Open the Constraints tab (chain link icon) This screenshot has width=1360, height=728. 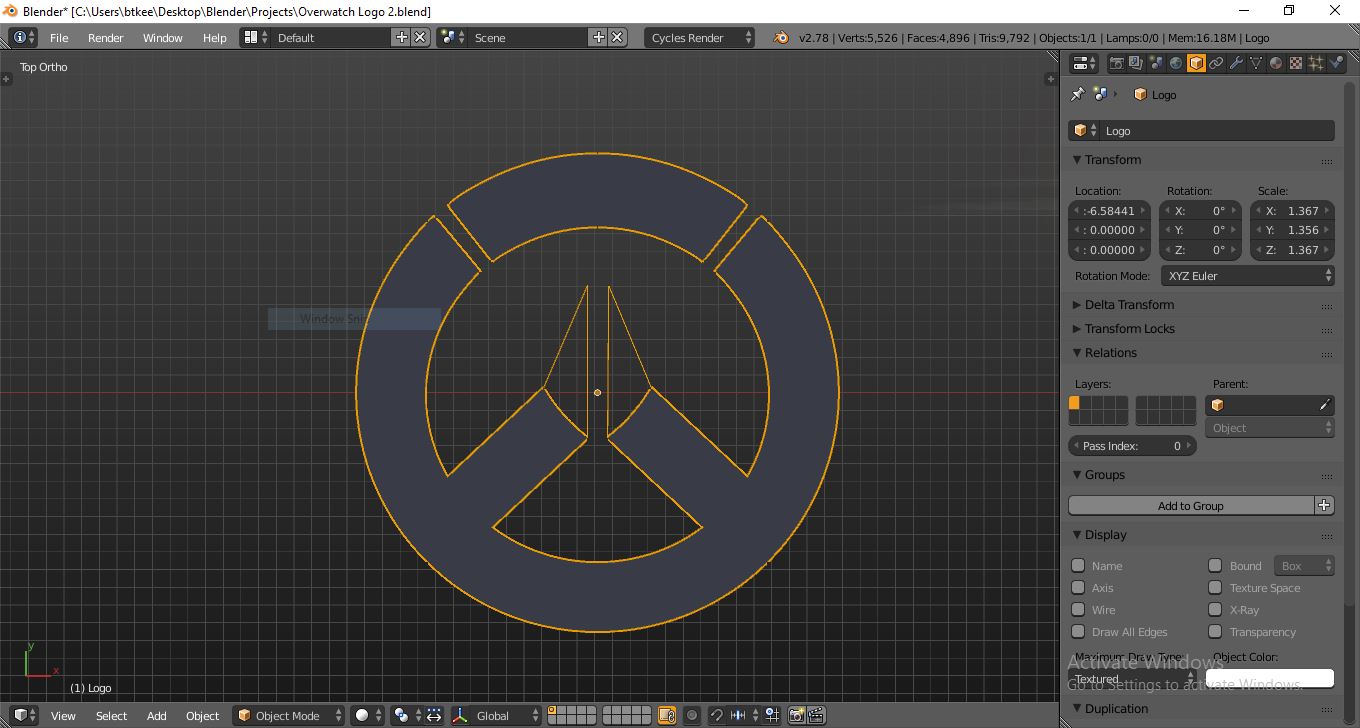coord(1216,63)
